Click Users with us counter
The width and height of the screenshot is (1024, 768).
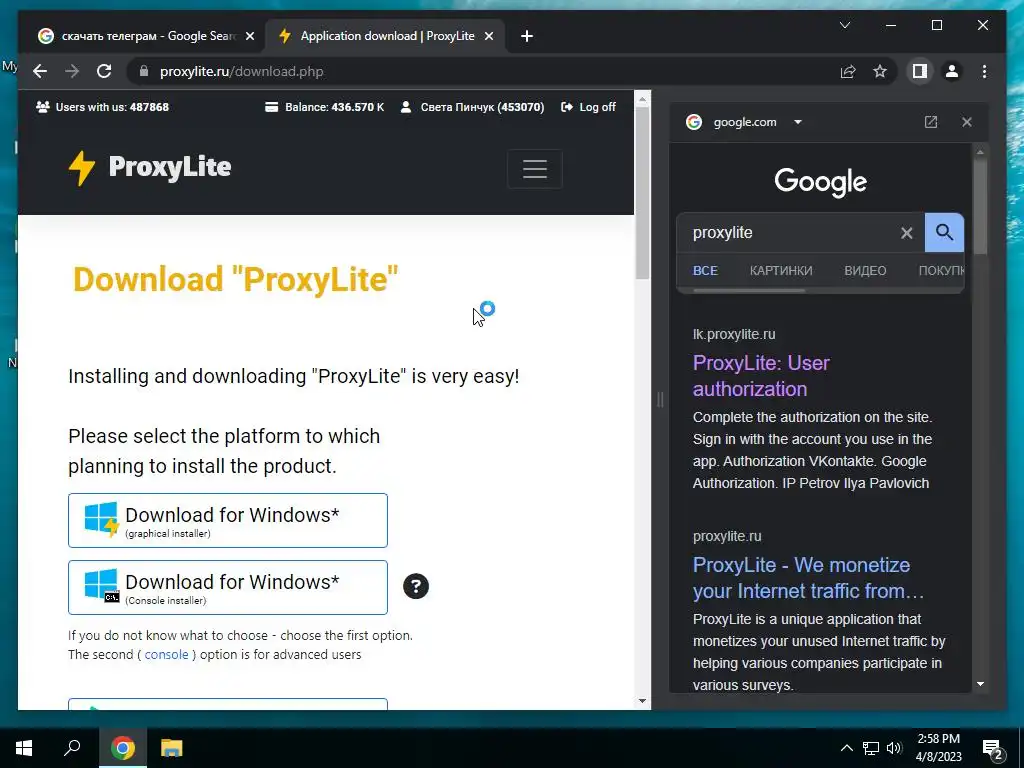103,106
